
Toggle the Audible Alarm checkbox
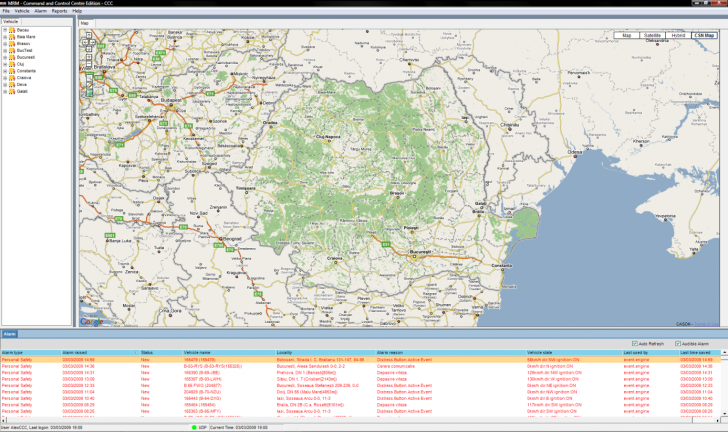[x=678, y=344]
